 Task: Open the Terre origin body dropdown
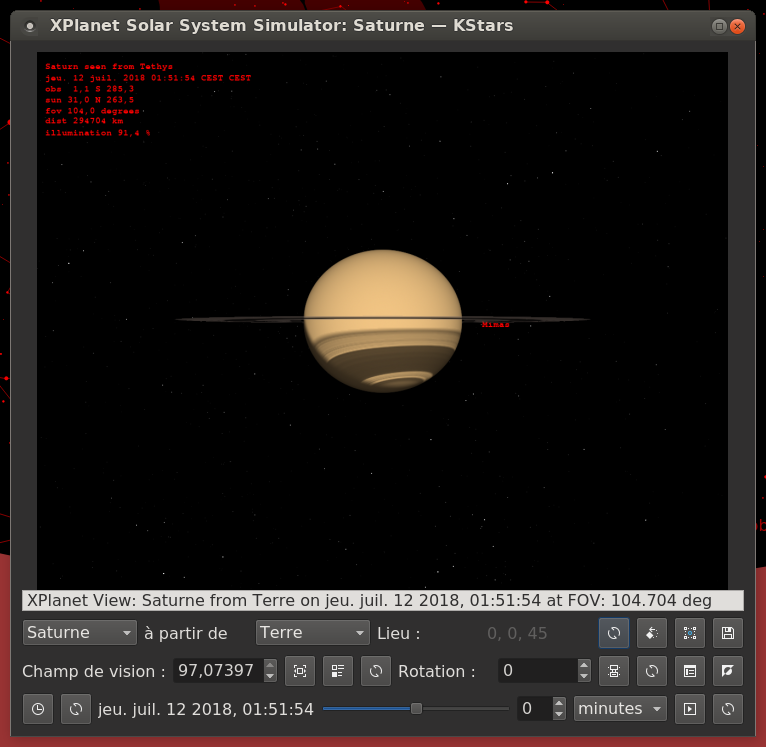[313, 633]
